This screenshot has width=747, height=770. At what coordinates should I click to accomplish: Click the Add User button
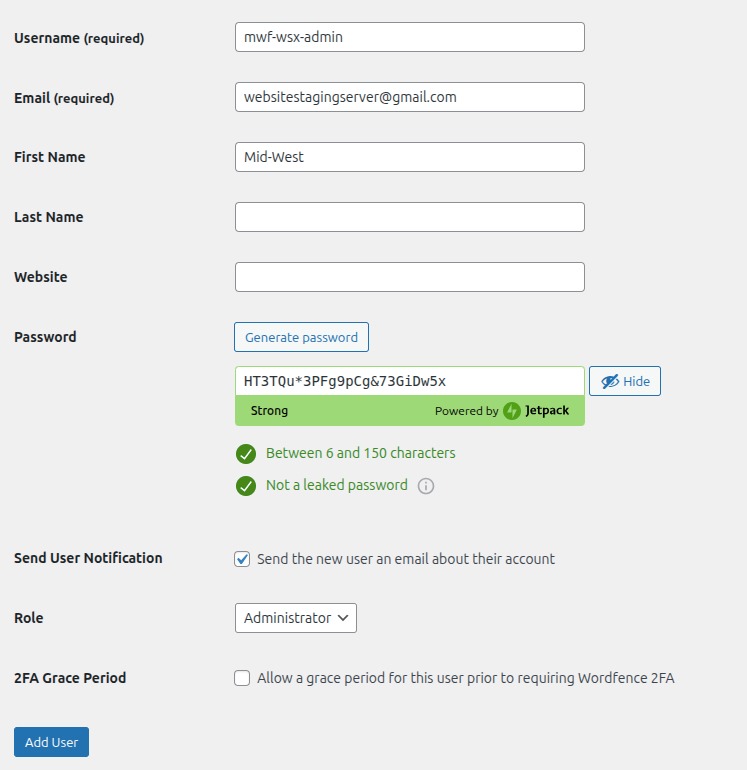tap(51, 742)
